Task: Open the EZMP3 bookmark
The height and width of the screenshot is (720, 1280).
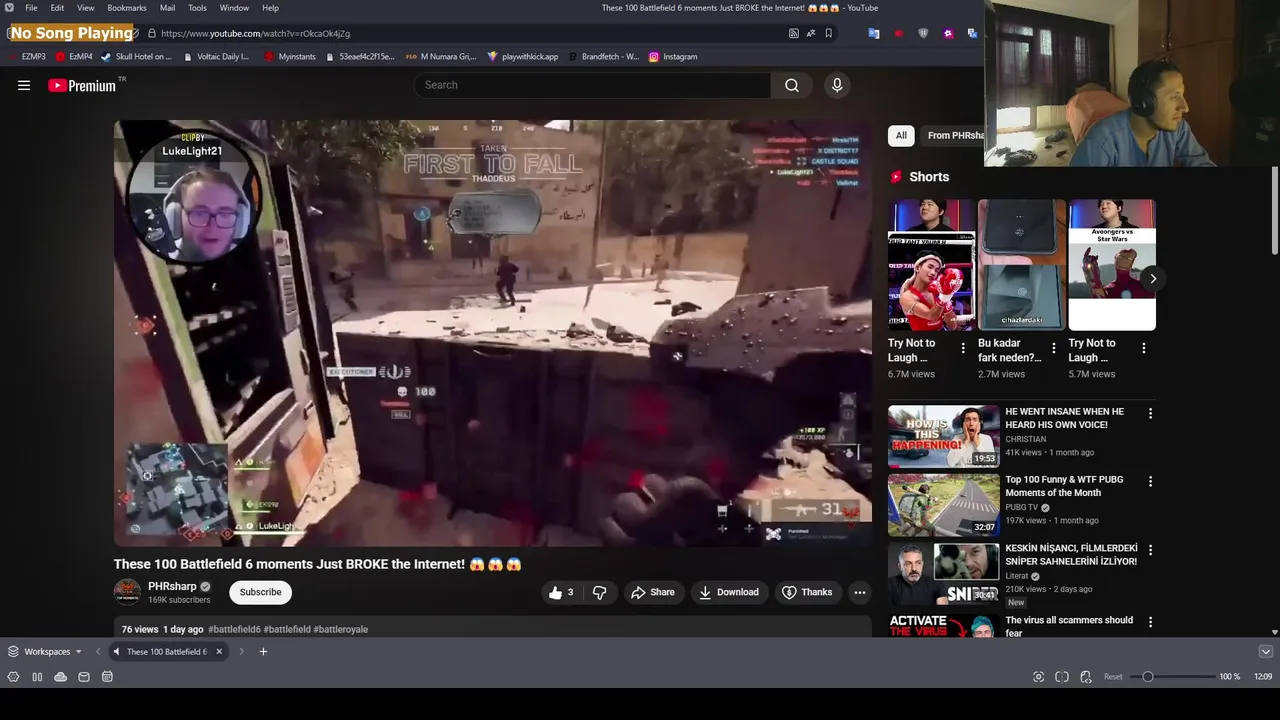Action: click(27, 57)
